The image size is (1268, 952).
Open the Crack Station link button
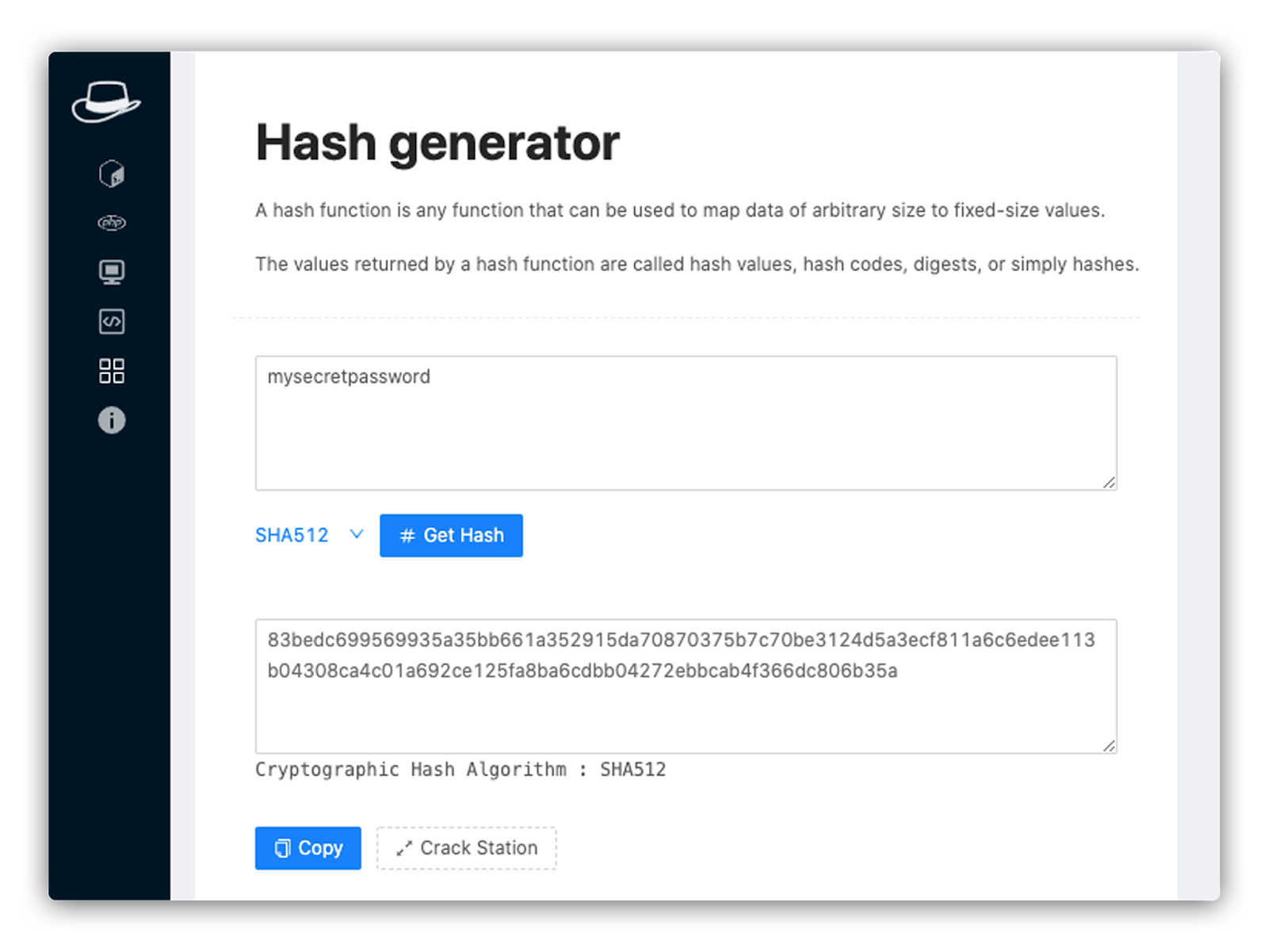click(x=467, y=848)
